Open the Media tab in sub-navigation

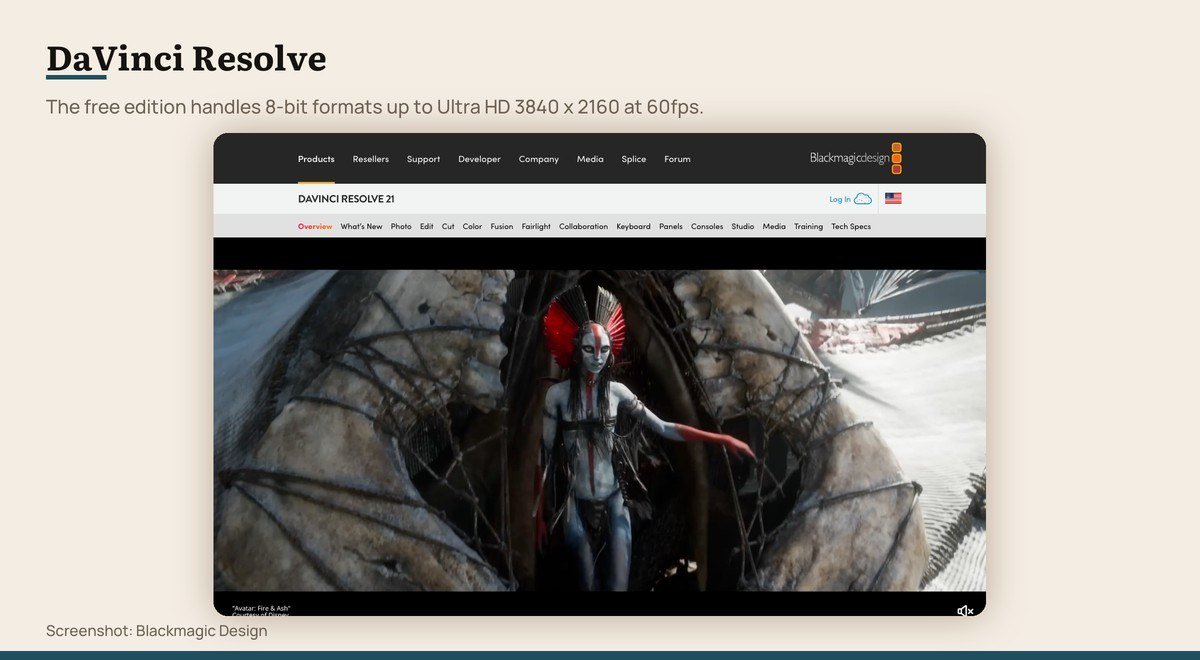(x=774, y=226)
